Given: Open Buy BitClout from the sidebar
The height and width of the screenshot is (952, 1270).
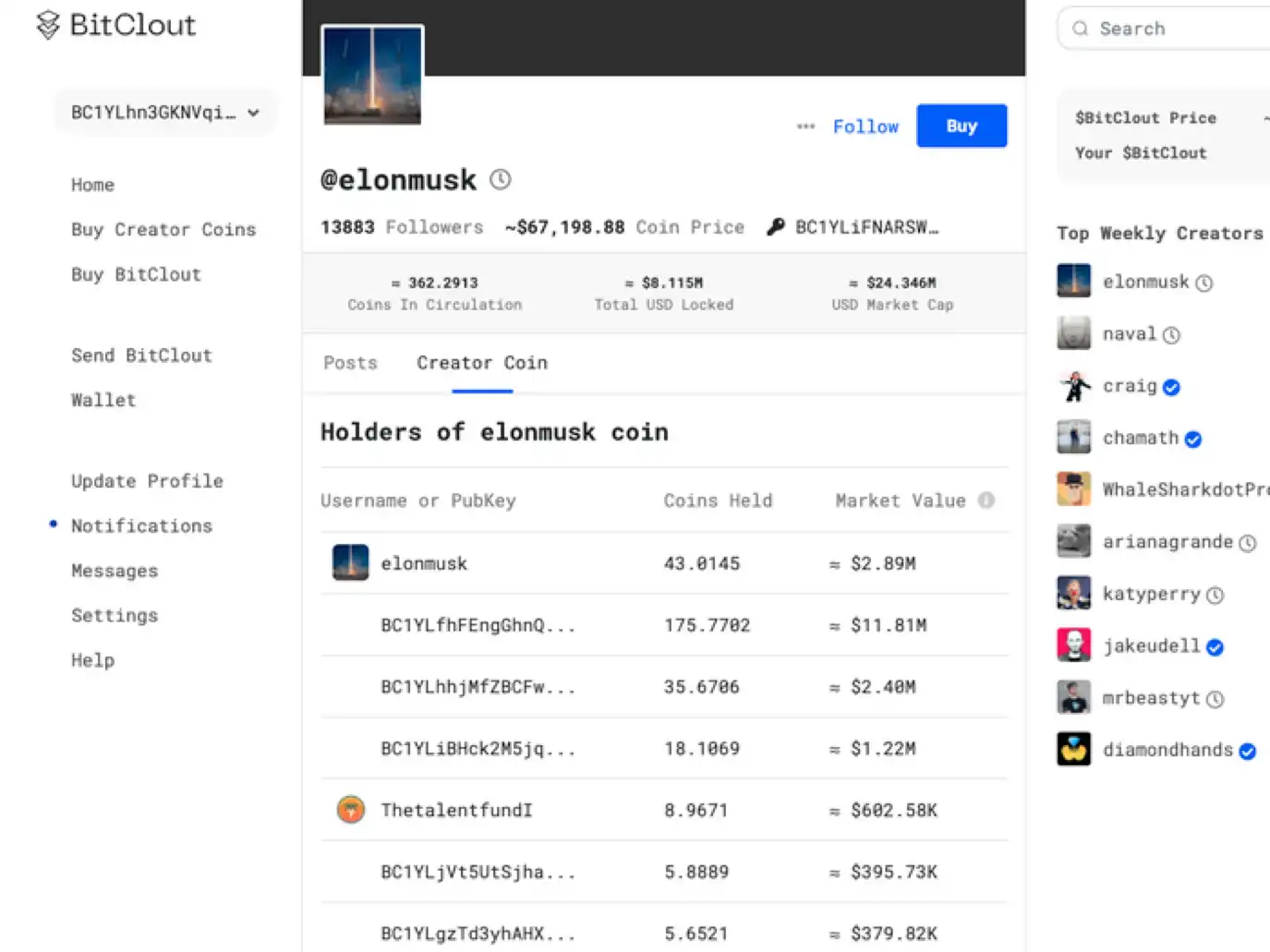Looking at the screenshot, I should pyautogui.click(x=136, y=274).
